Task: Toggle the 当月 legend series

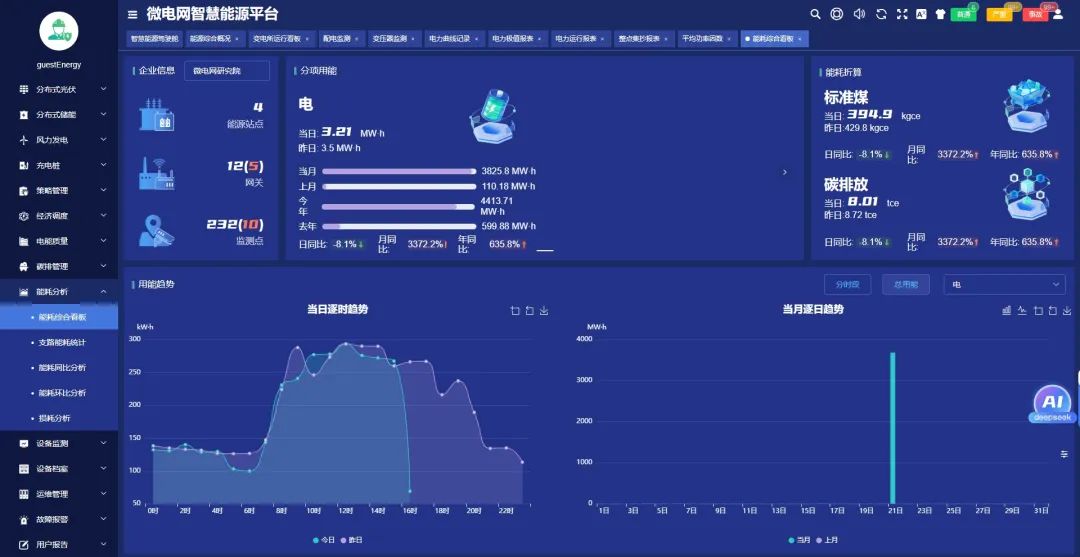Action: click(x=800, y=540)
